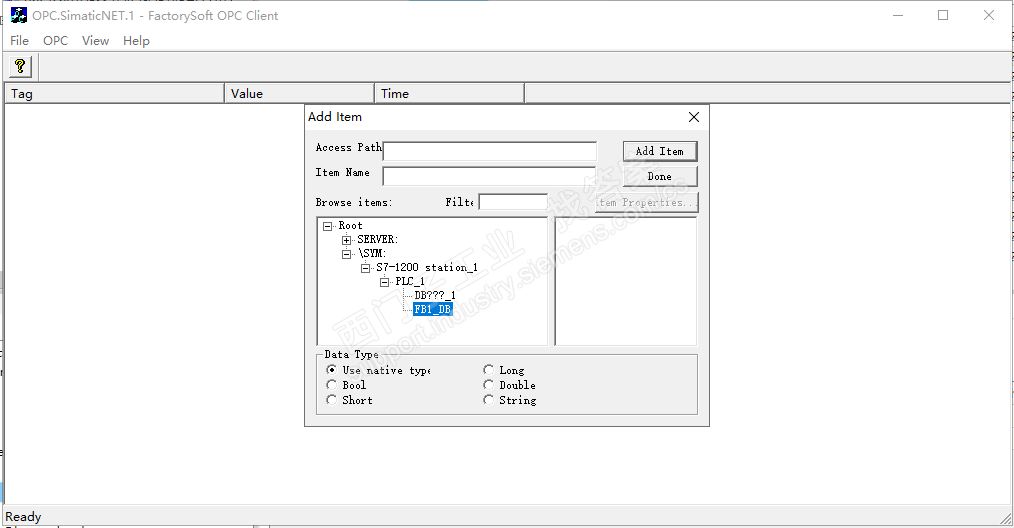Open the View menu
Image resolution: width=1014 pixels, height=528 pixels.
pyautogui.click(x=95, y=41)
